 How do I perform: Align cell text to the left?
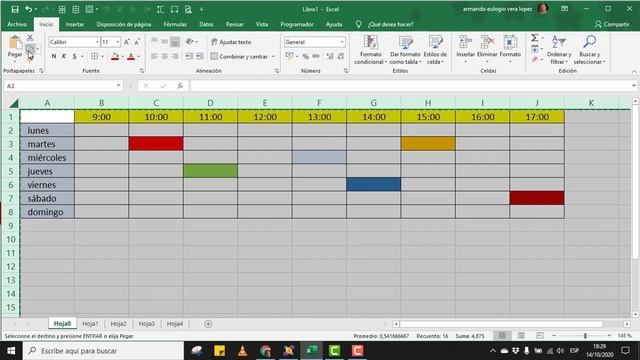[154, 56]
